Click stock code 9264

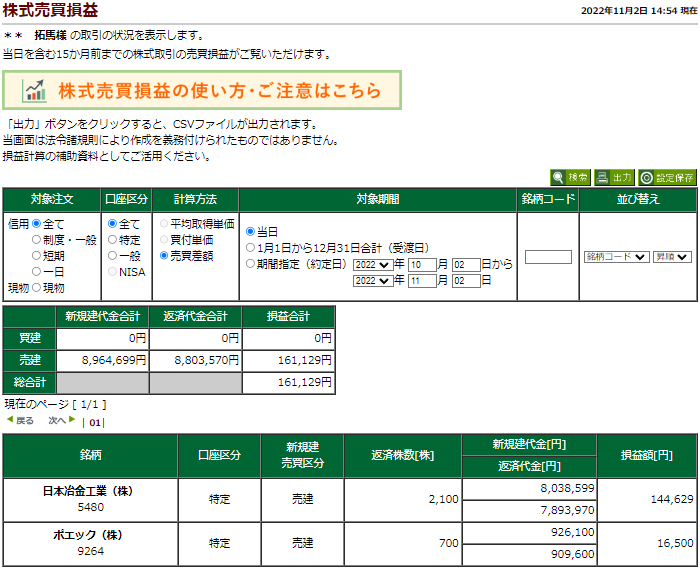tap(91, 551)
